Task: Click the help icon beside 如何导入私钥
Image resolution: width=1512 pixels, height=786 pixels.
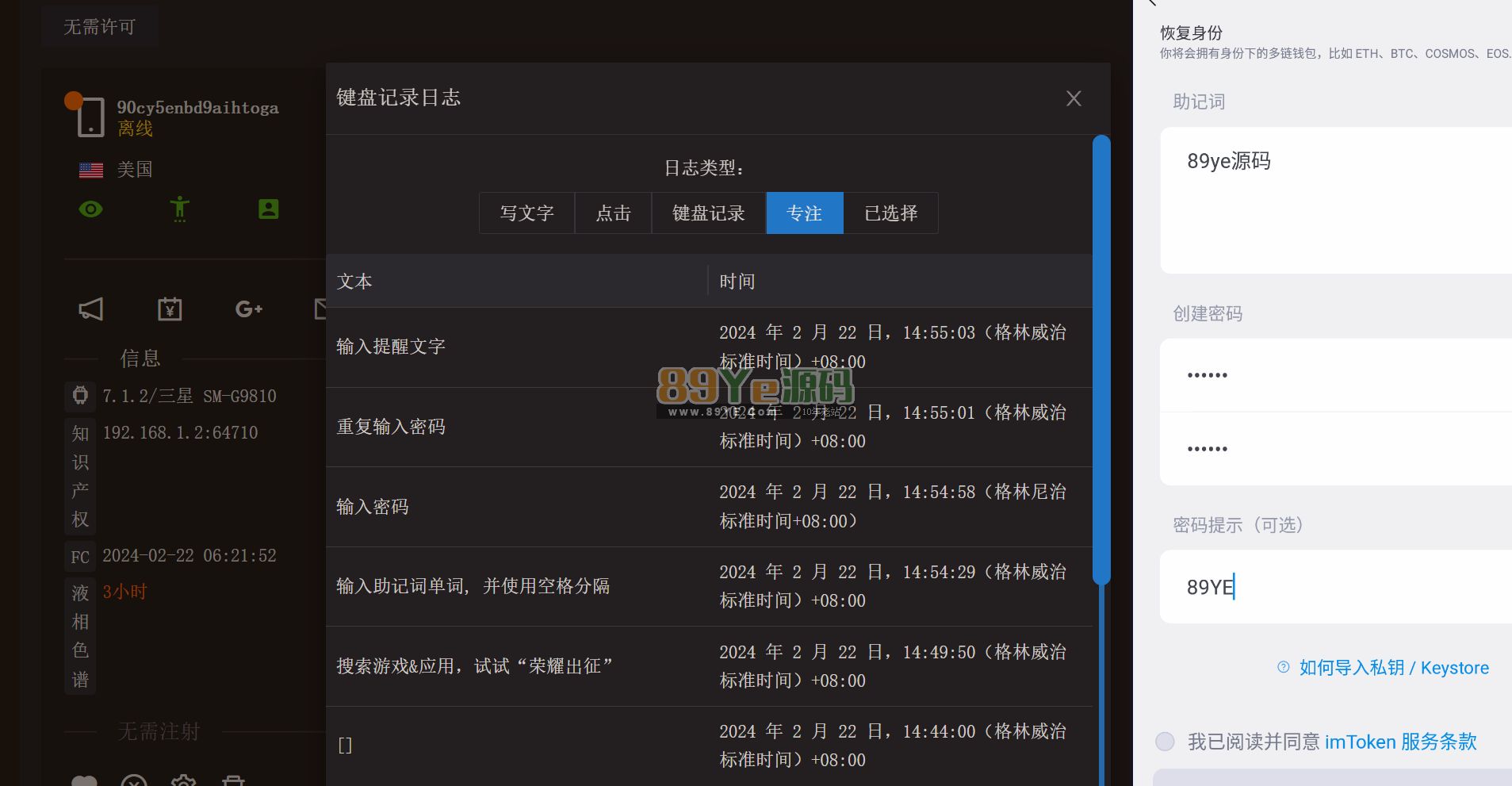Action: point(1284,667)
